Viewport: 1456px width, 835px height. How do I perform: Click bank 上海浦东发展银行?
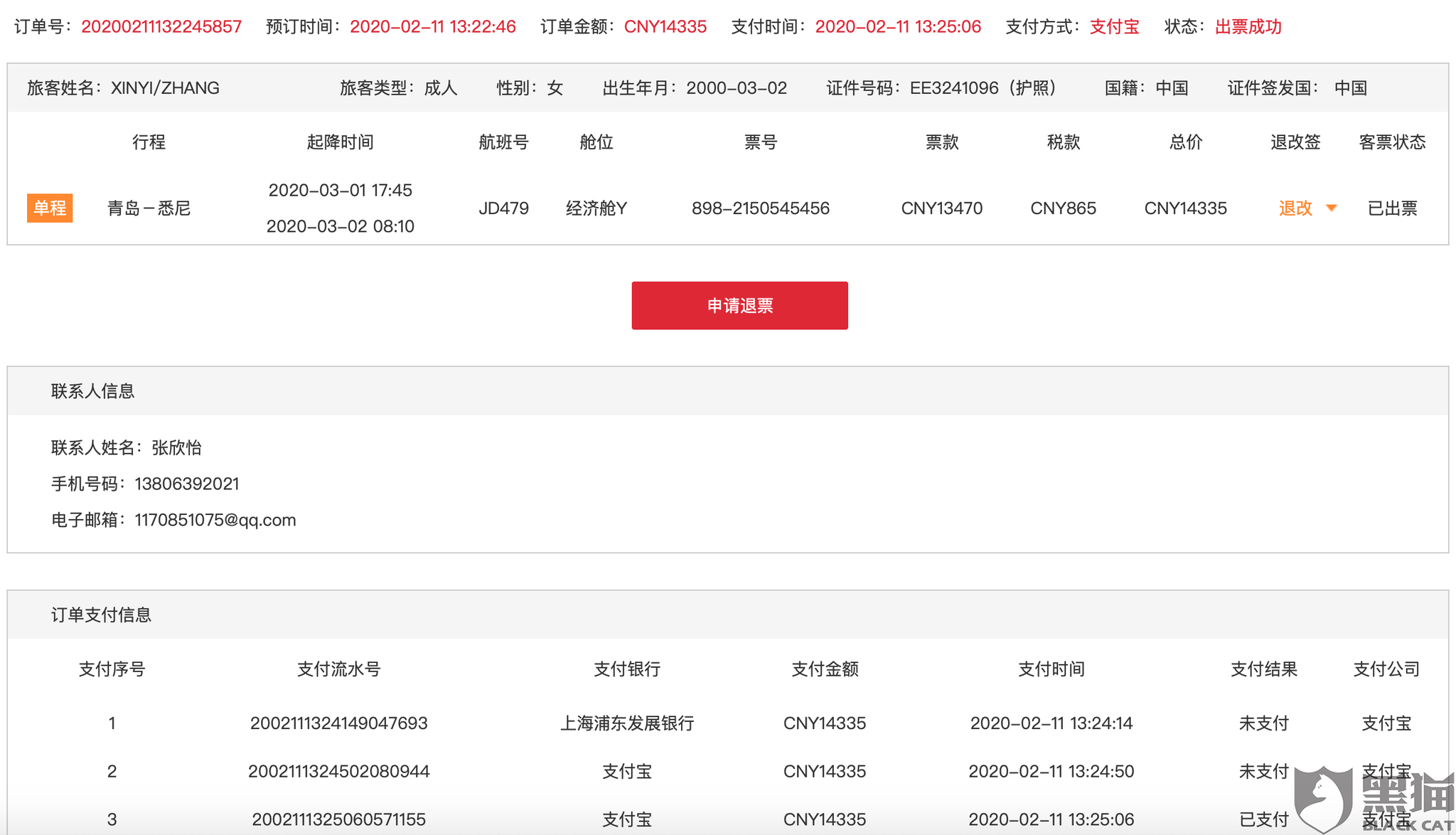click(x=627, y=723)
